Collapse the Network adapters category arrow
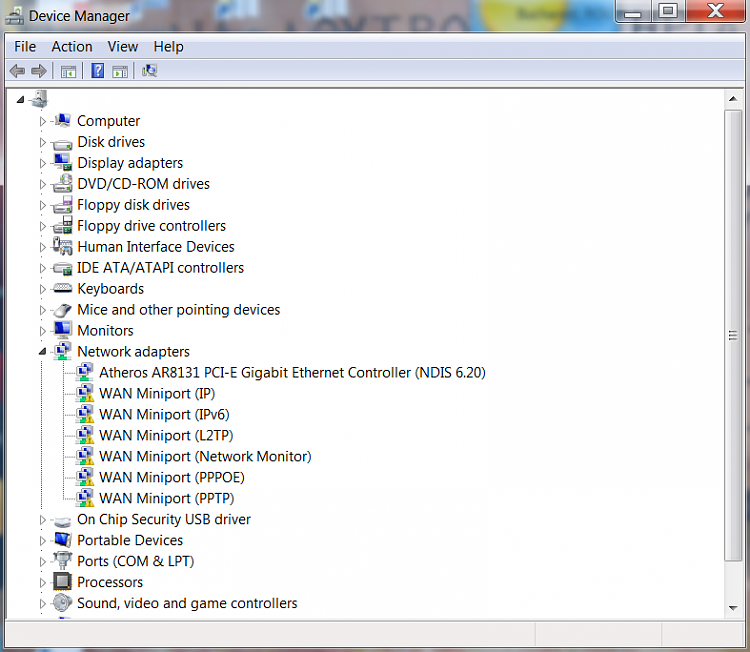 click(43, 352)
